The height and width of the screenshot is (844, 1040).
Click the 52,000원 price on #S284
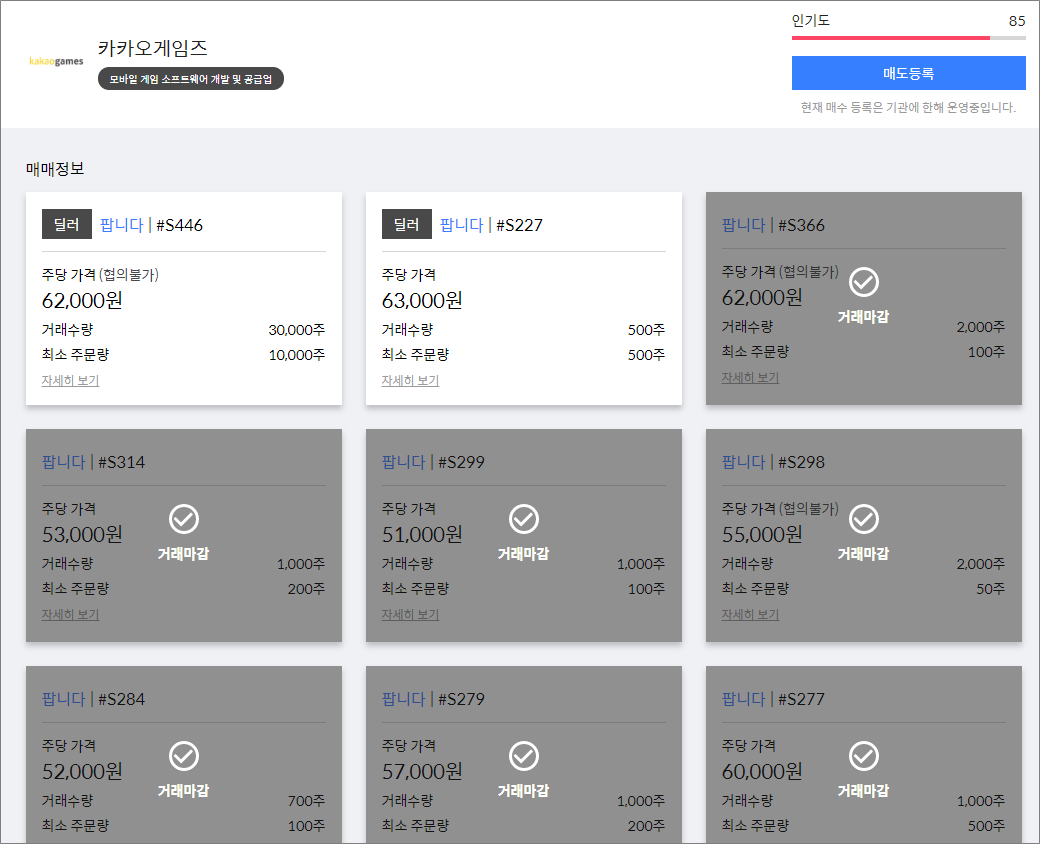click(82, 772)
